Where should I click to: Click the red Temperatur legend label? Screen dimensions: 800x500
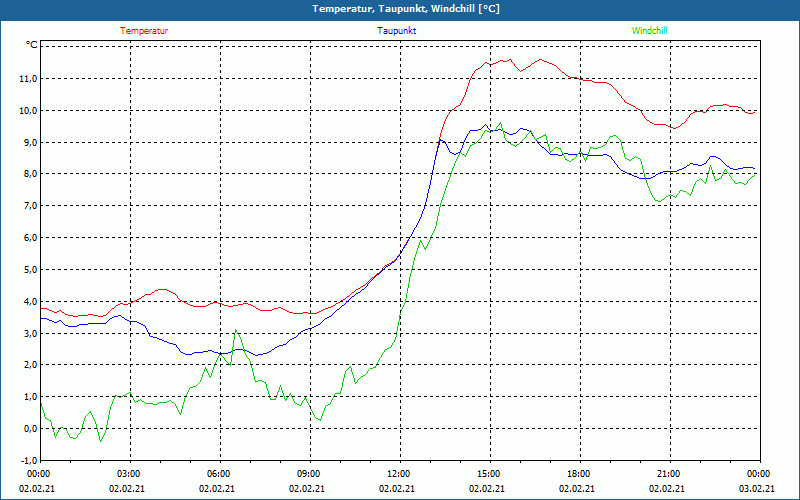click(x=144, y=31)
